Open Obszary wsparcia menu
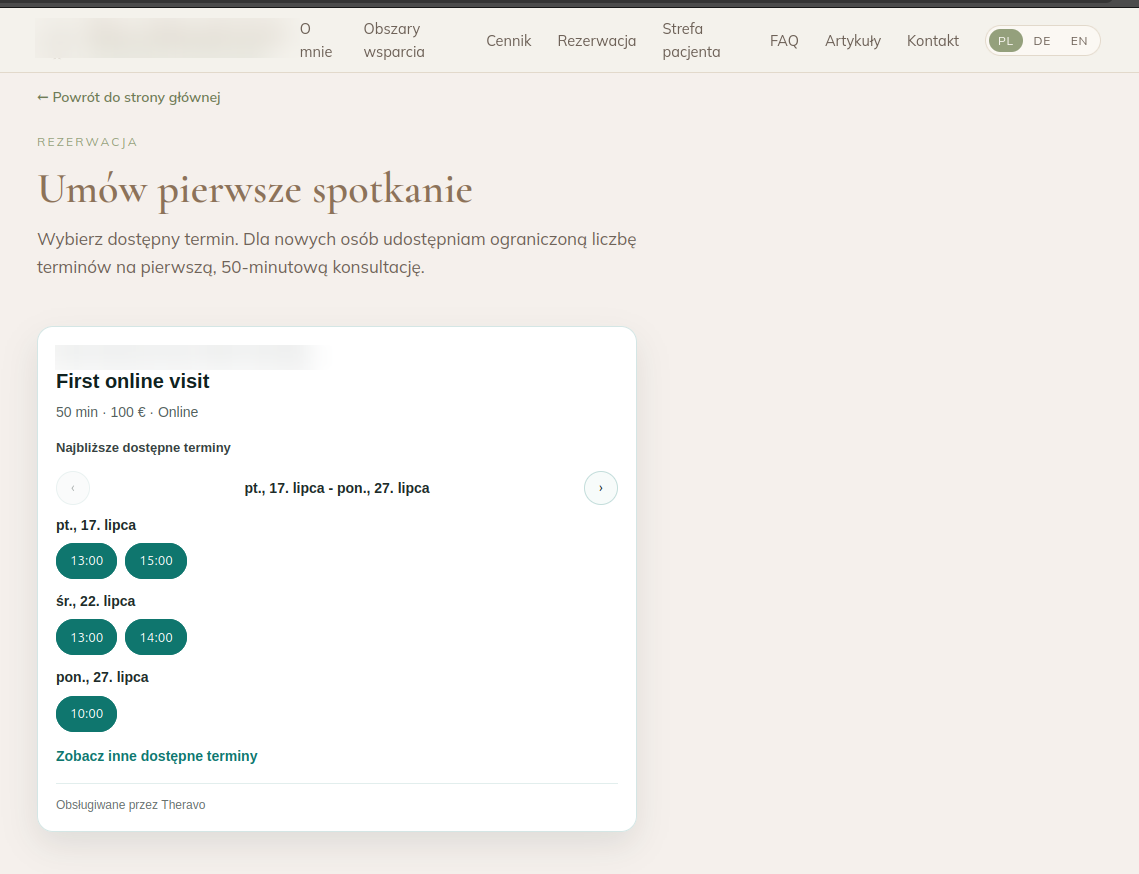Screen dimensions: 1139x874 tap(394, 41)
